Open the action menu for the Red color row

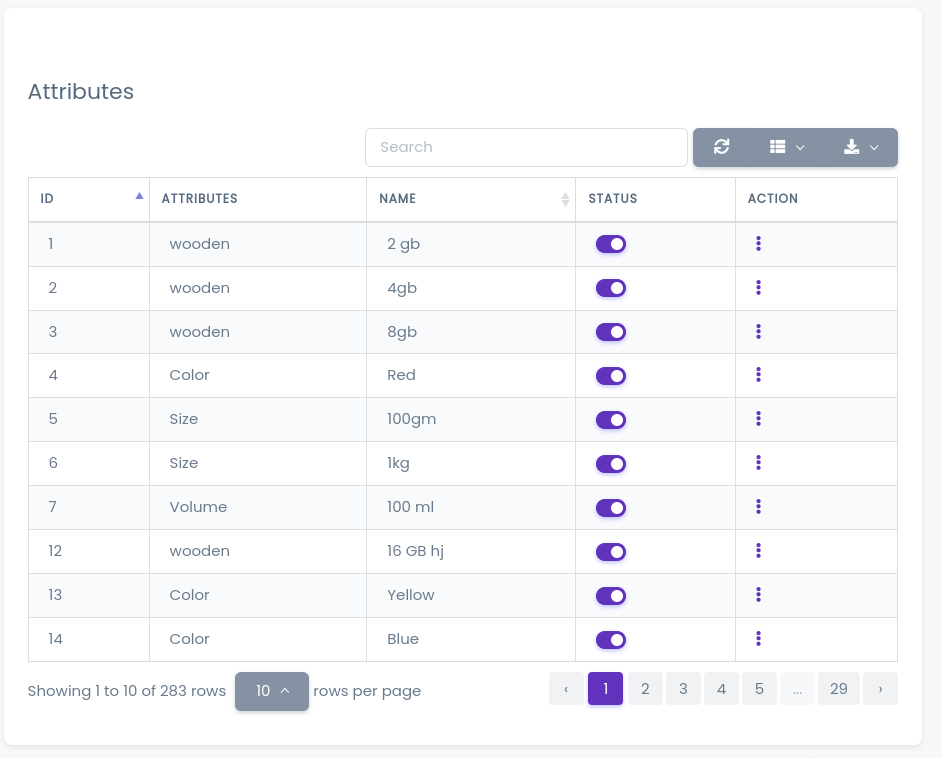click(x=759, y=375)
